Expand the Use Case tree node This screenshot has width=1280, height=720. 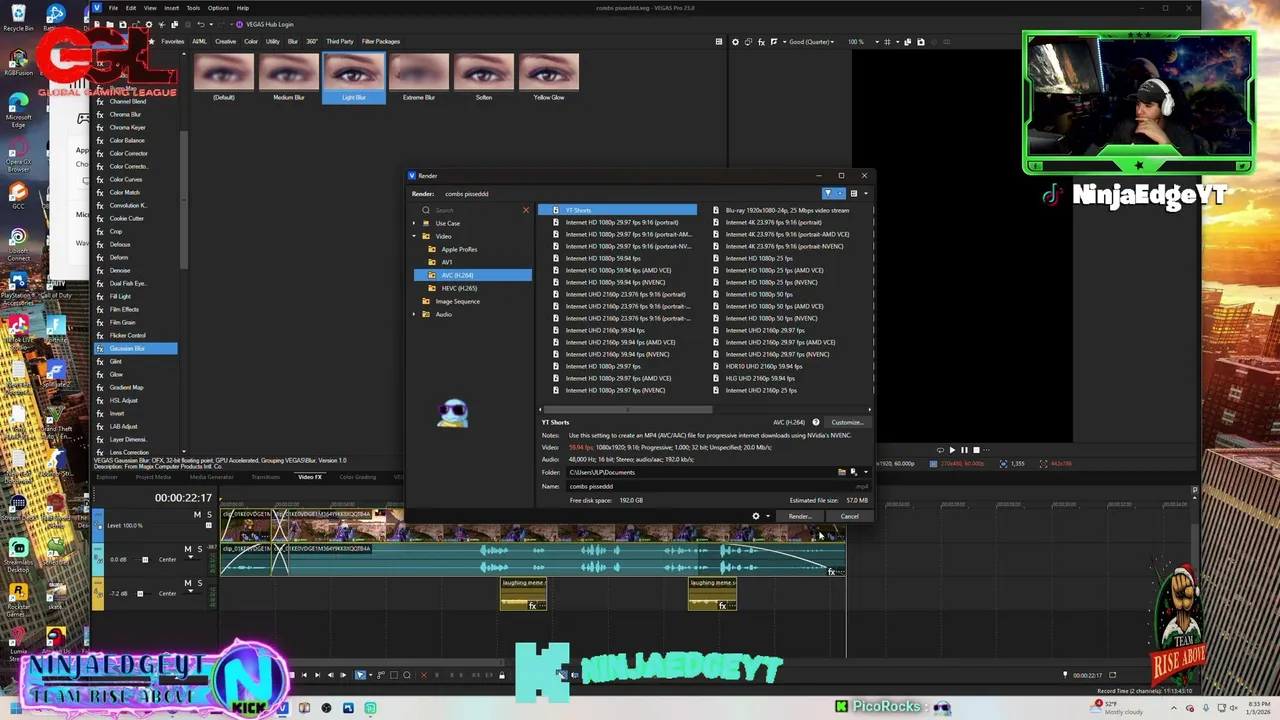[x=414, y=223]
